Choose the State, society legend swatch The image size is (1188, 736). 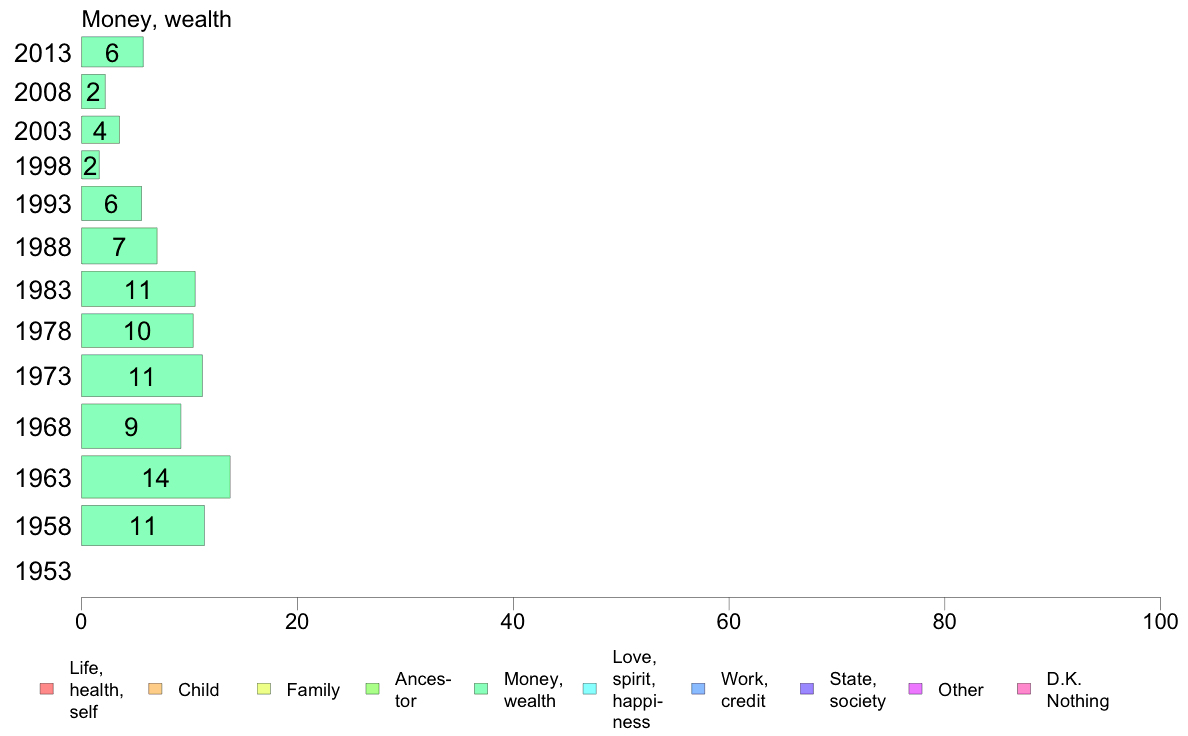click(x=807, y=689)
